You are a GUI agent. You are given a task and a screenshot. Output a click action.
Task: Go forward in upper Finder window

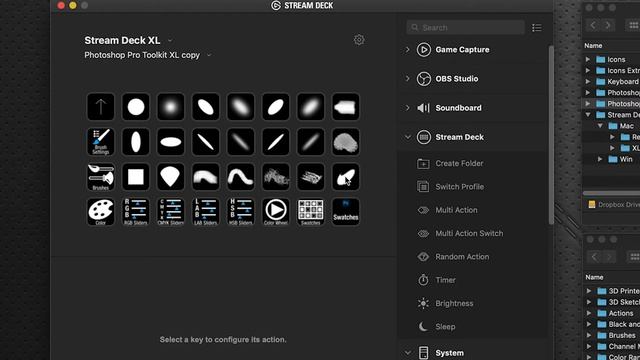click(x=608, y=25)
